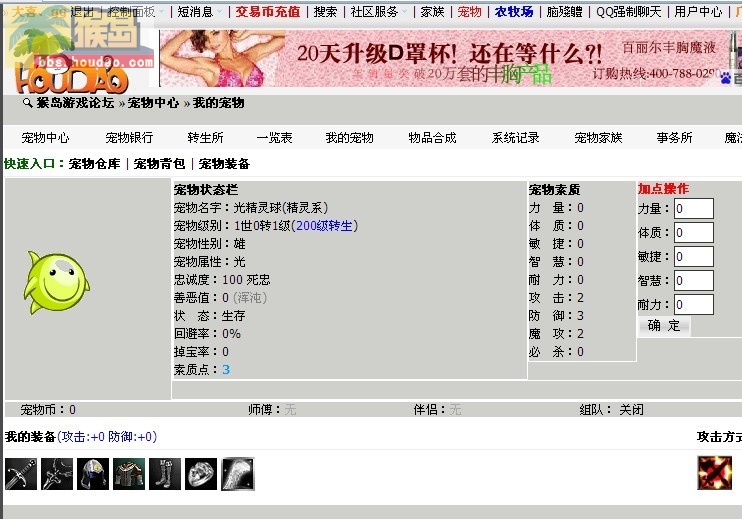Click the 力量 add-points input field

[693, 209]
